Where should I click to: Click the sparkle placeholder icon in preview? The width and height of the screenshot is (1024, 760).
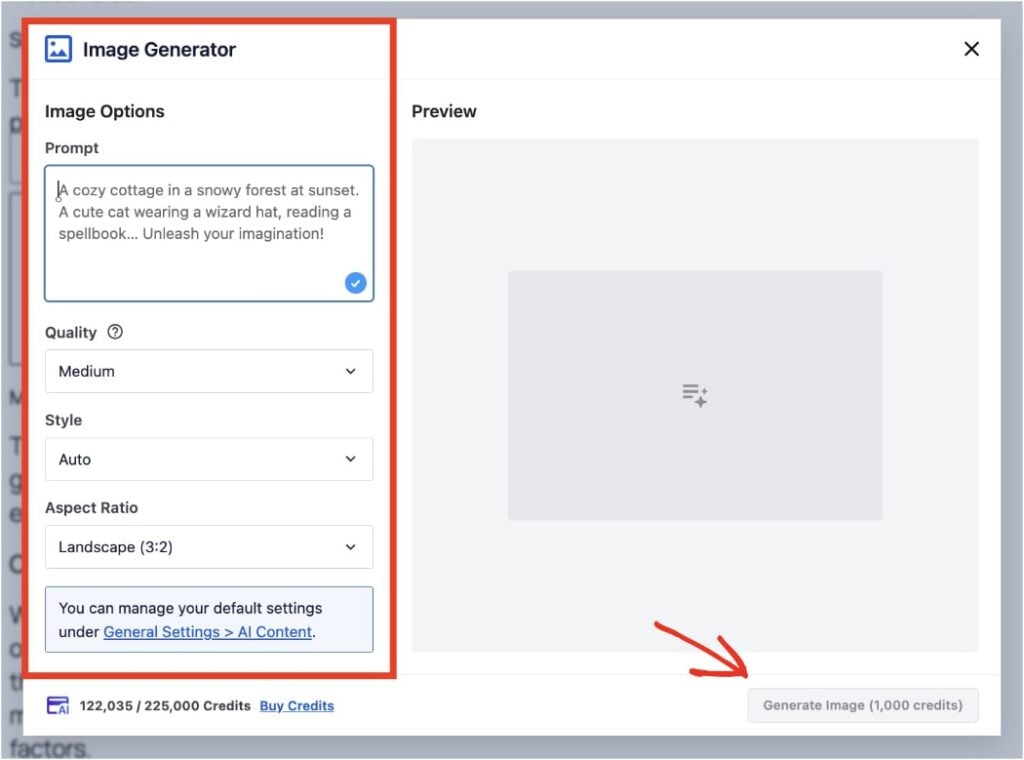(695, 395)
